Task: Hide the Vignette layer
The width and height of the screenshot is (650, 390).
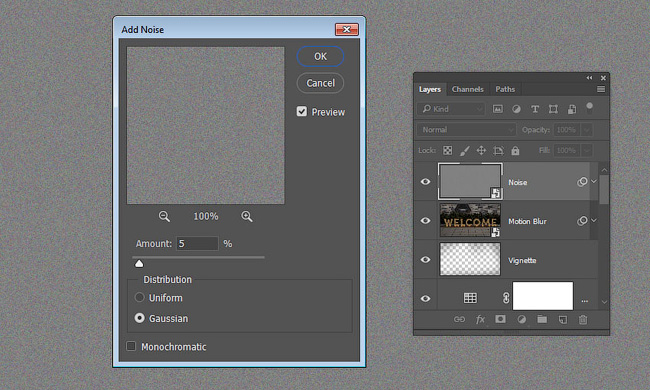Action: (x=425, y=259)
